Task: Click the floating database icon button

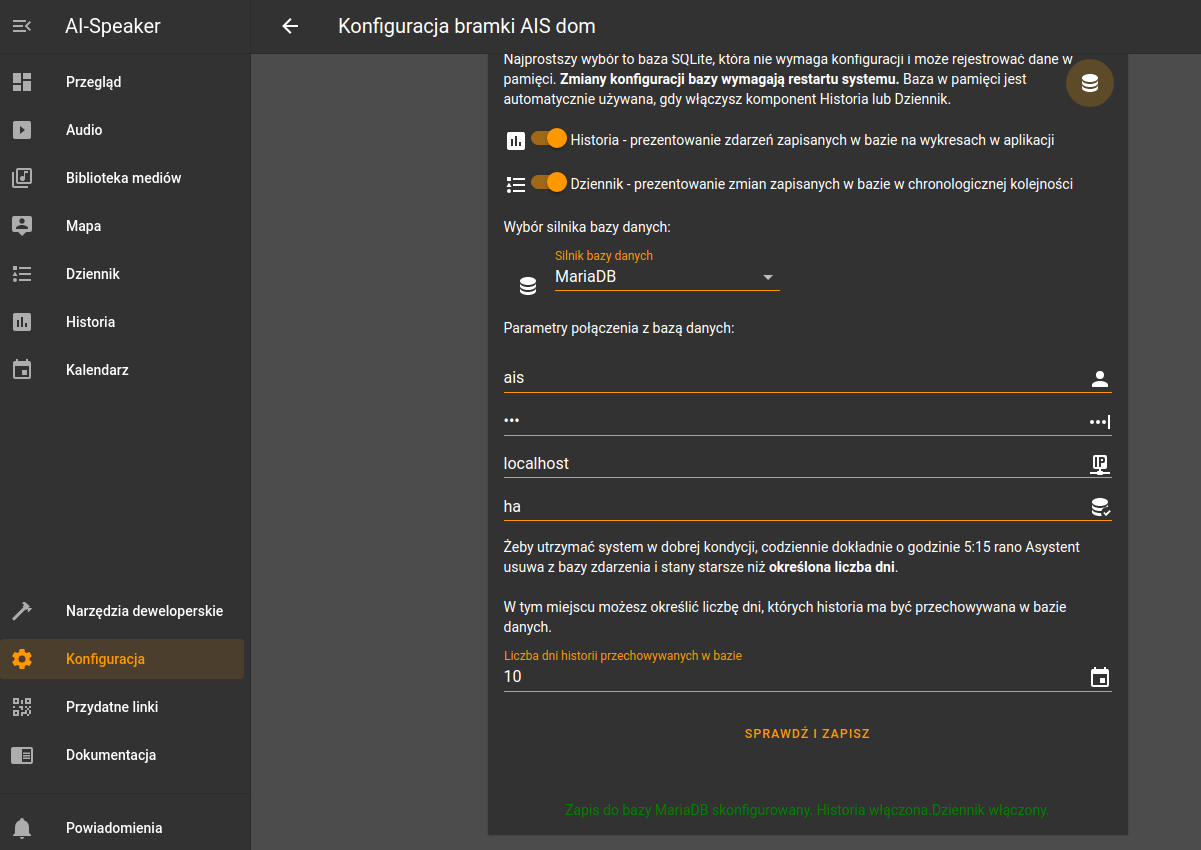Action: [1090, 84]
